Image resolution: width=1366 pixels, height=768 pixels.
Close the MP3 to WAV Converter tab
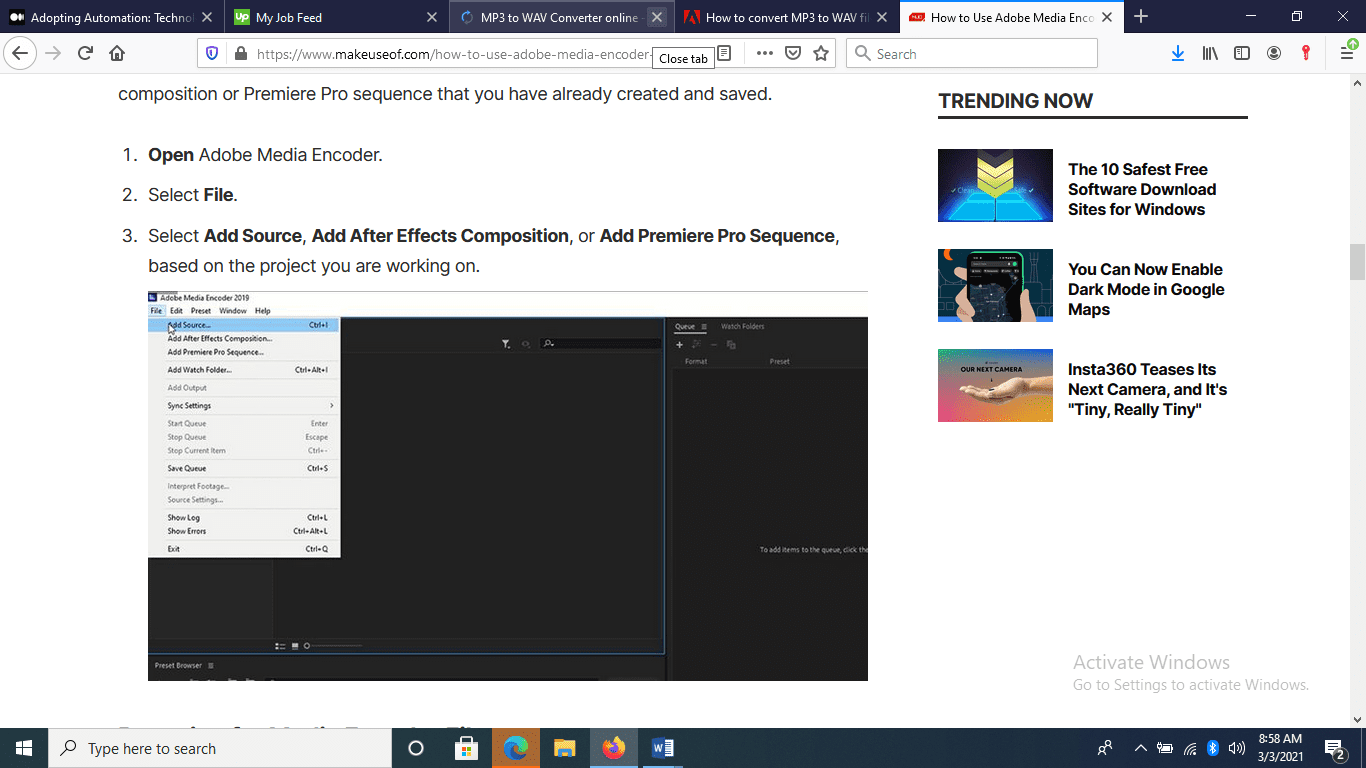(657, 17)
